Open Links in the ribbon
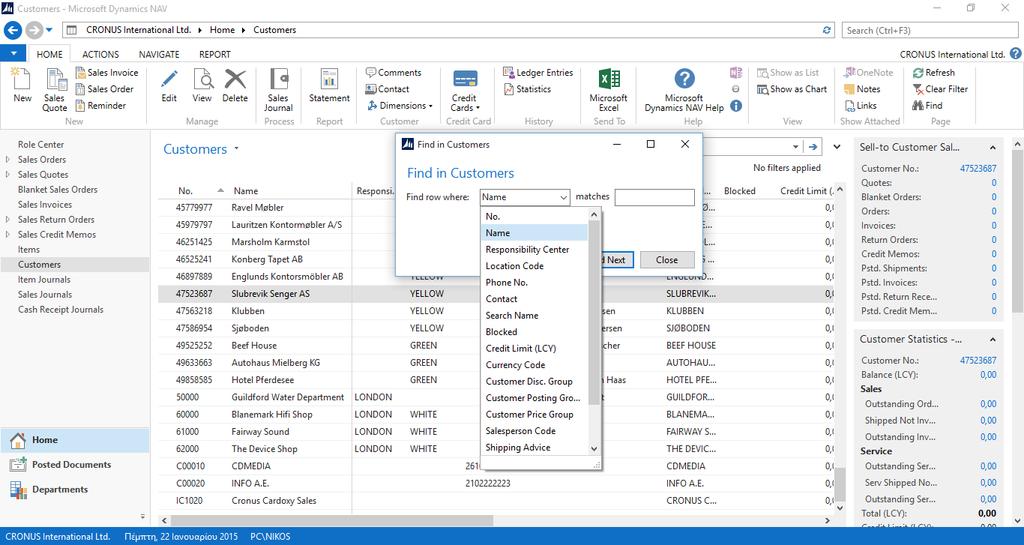Viewport: 1024px width, 545px height. pos(860,105)
